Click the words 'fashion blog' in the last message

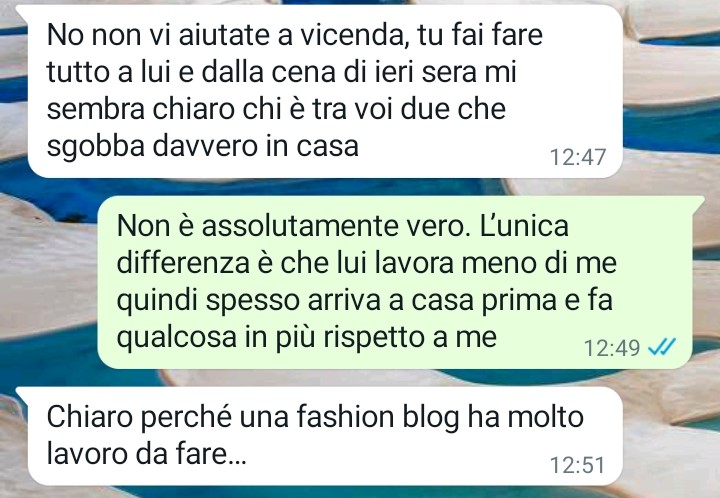(377, 417)
